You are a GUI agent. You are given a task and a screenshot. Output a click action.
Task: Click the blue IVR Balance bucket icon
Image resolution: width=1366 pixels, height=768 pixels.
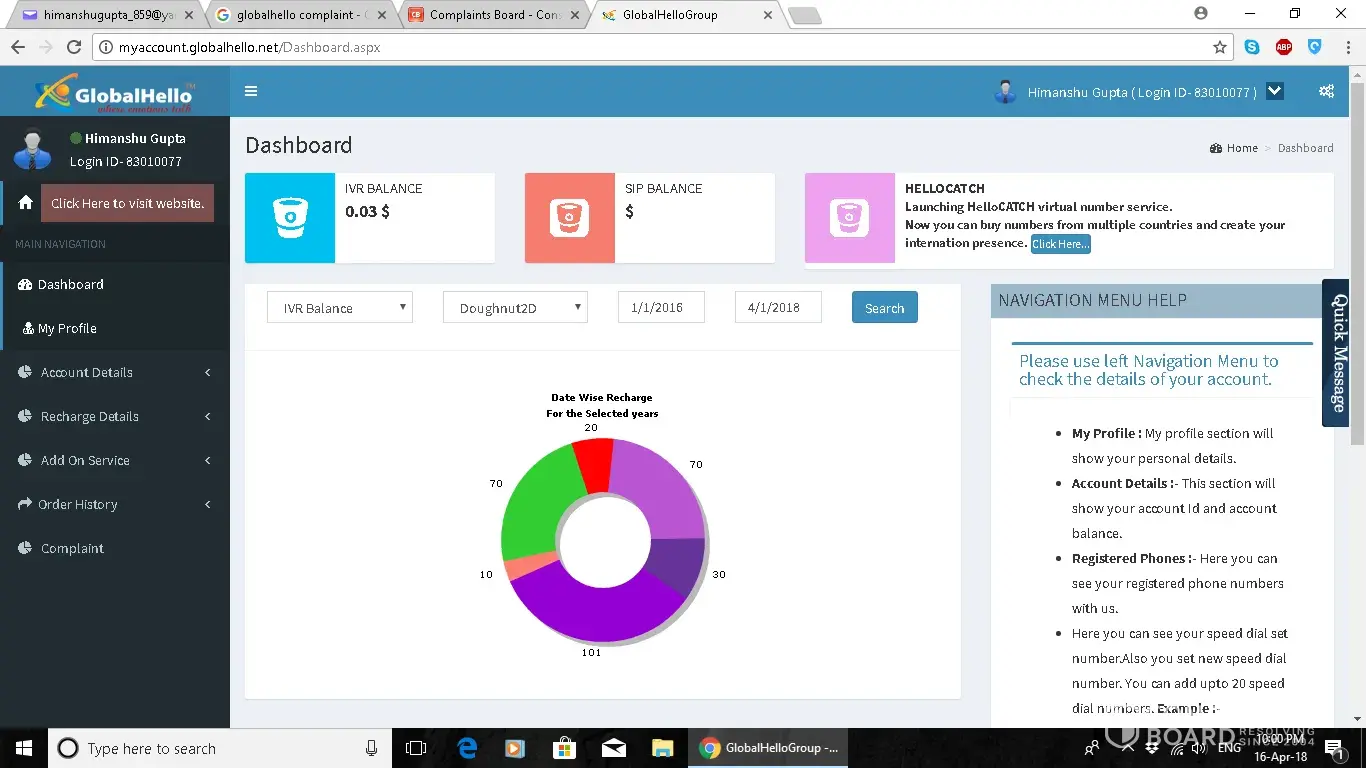(x=290, y=218)
